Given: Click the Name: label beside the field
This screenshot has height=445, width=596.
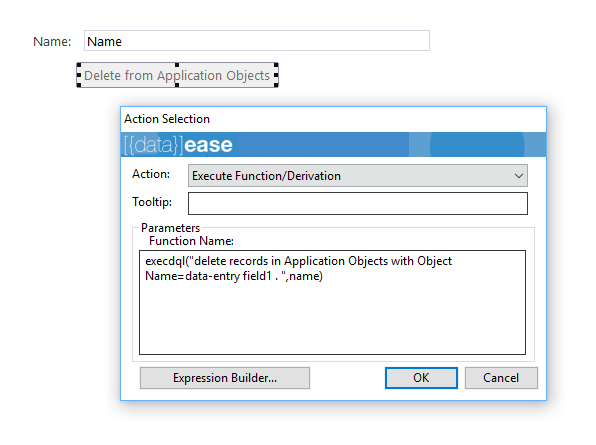Looking at the screenshot, I should [x=52, y=41].
